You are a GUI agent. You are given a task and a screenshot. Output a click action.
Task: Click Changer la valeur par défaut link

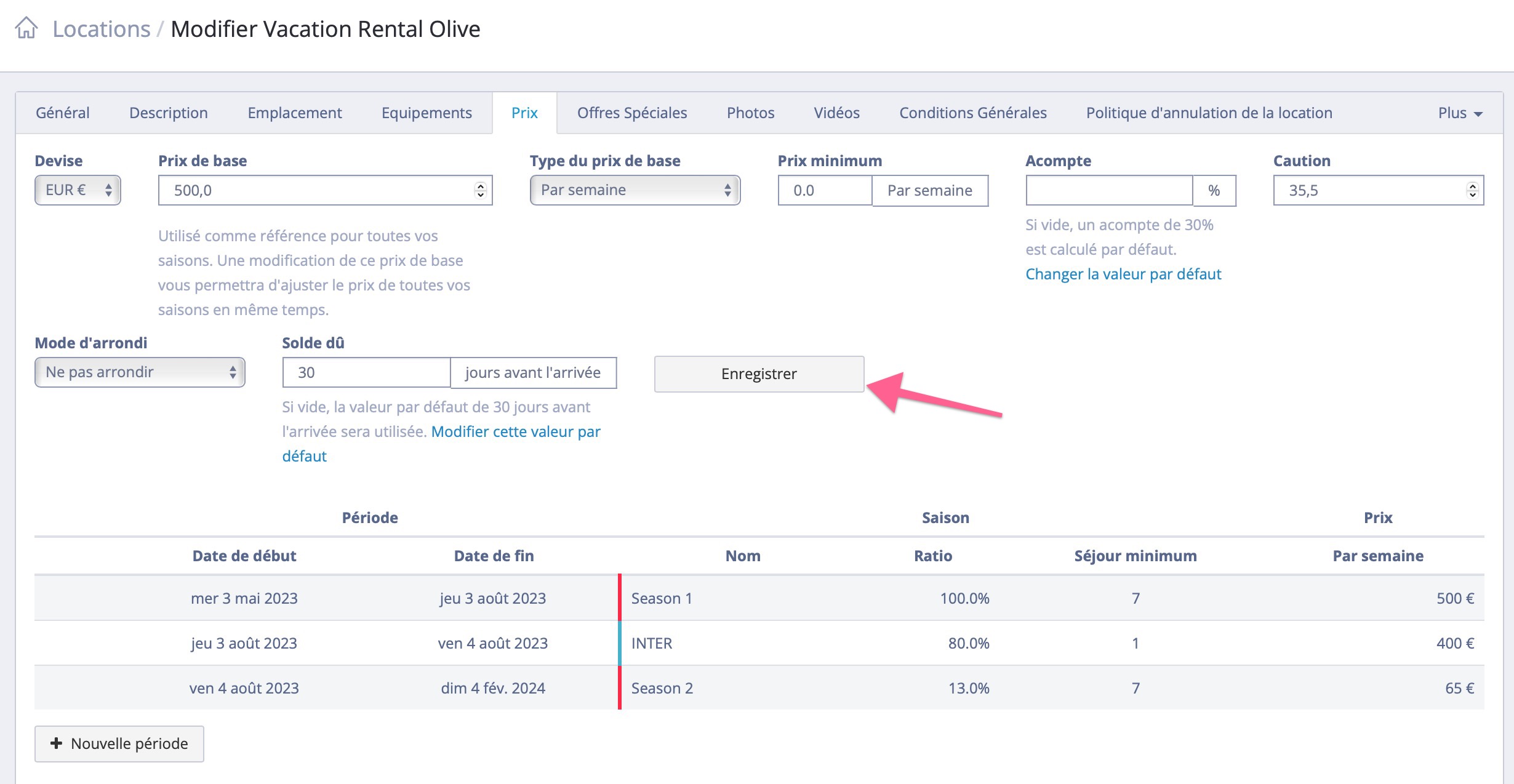(x=1123, y=274)
